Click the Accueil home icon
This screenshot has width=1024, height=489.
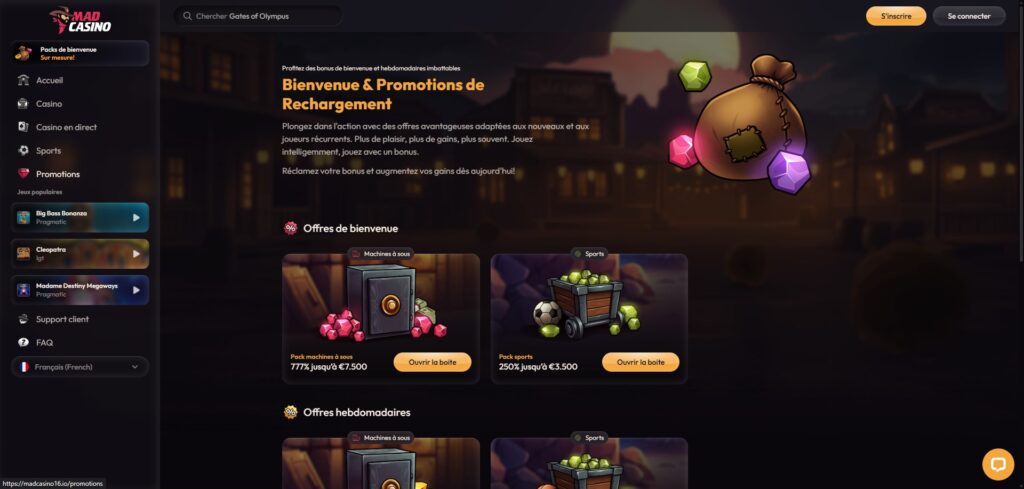coord(24,80)
